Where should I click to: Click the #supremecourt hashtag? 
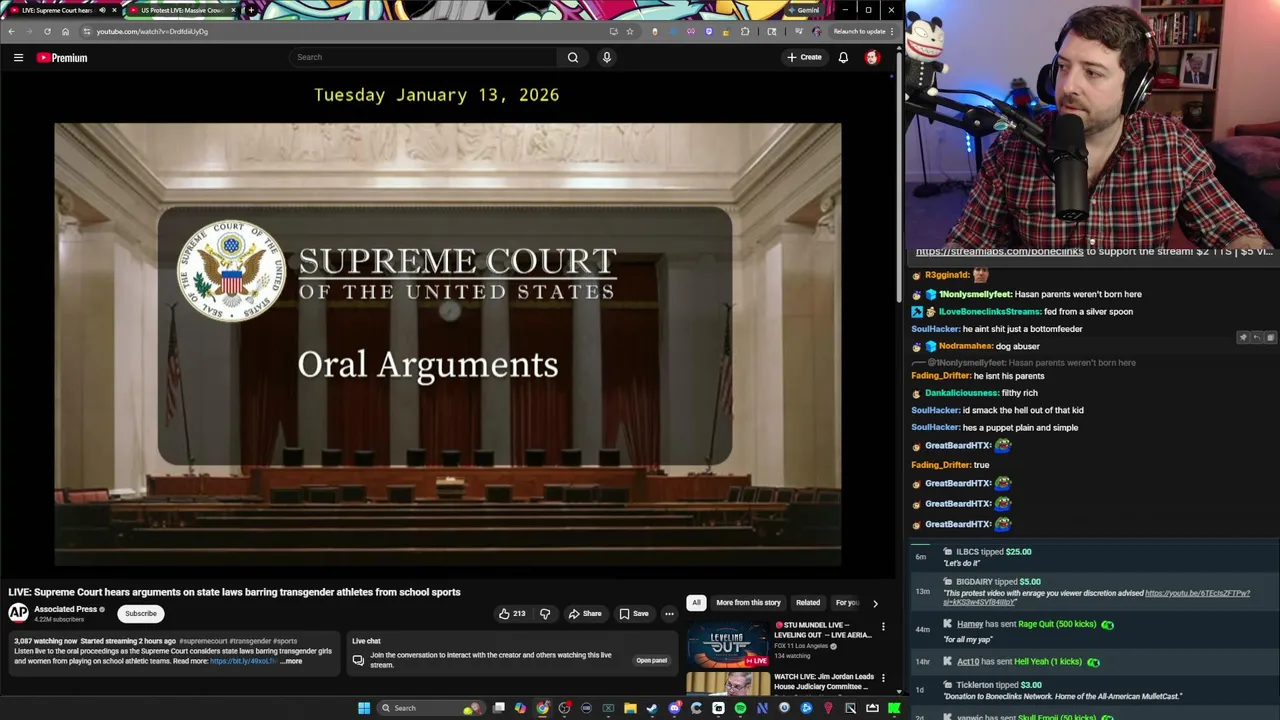pyautogui.click(x=203, y=641)
